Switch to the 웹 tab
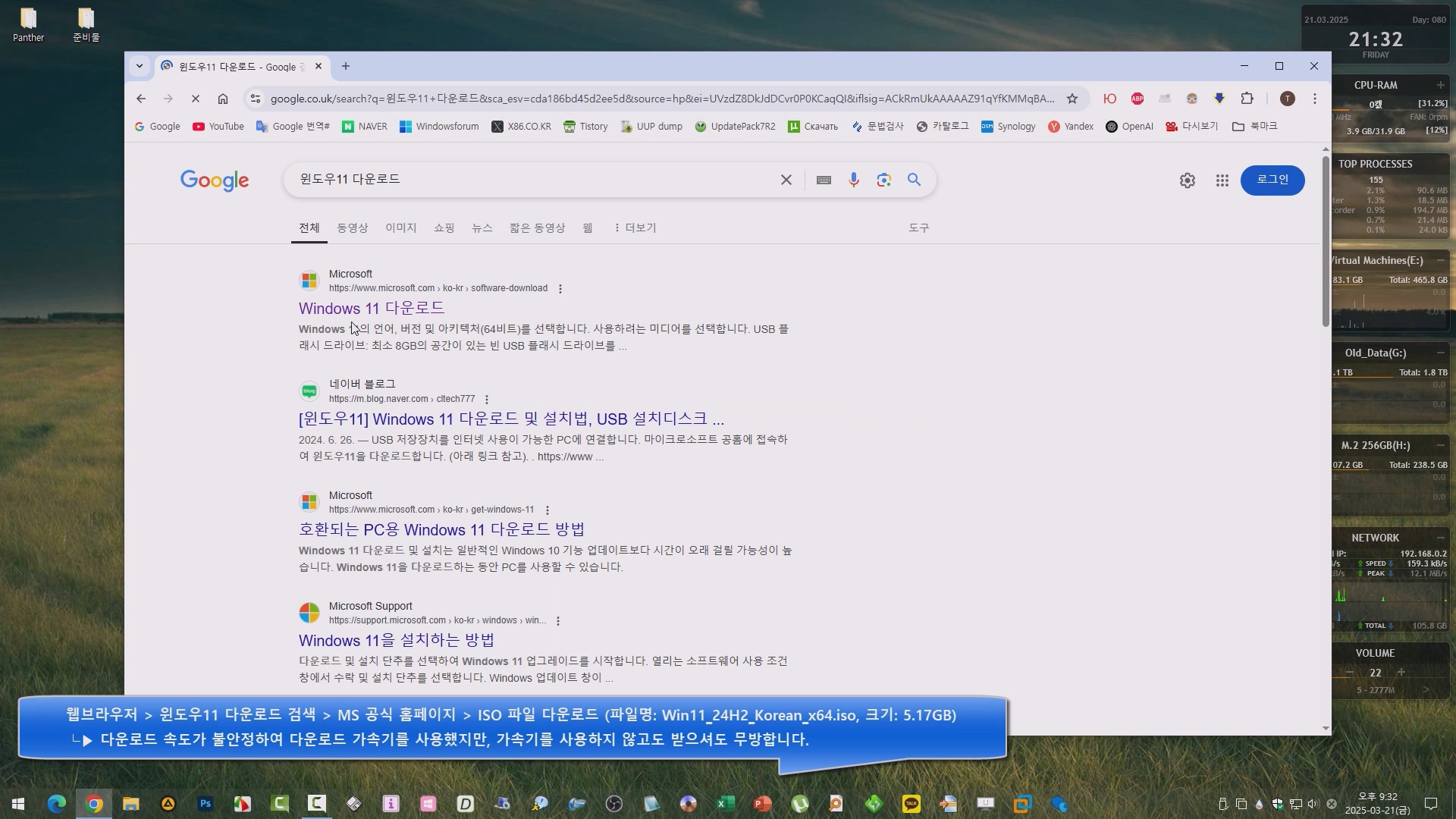 click(x=587, y=227)
